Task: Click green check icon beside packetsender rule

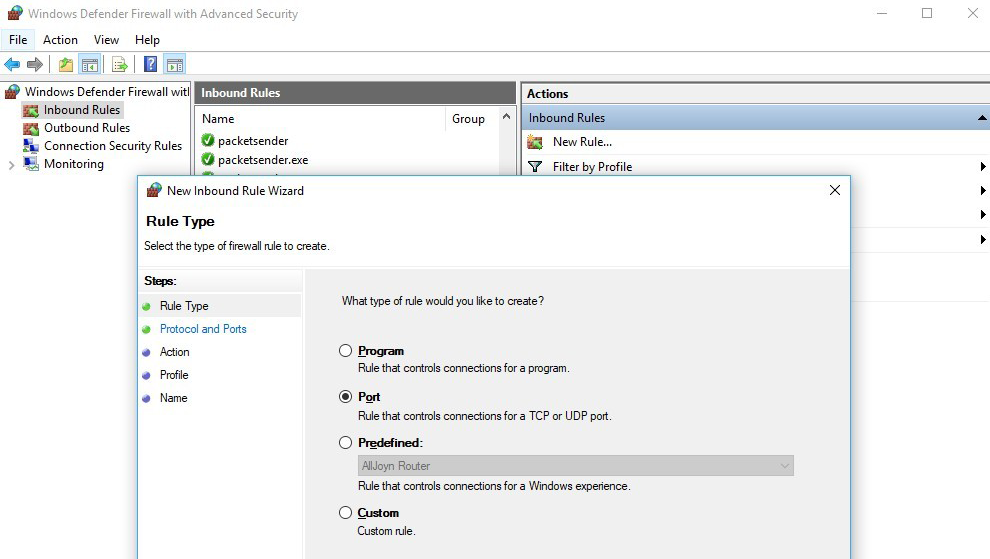Action: tap(208, 140)
